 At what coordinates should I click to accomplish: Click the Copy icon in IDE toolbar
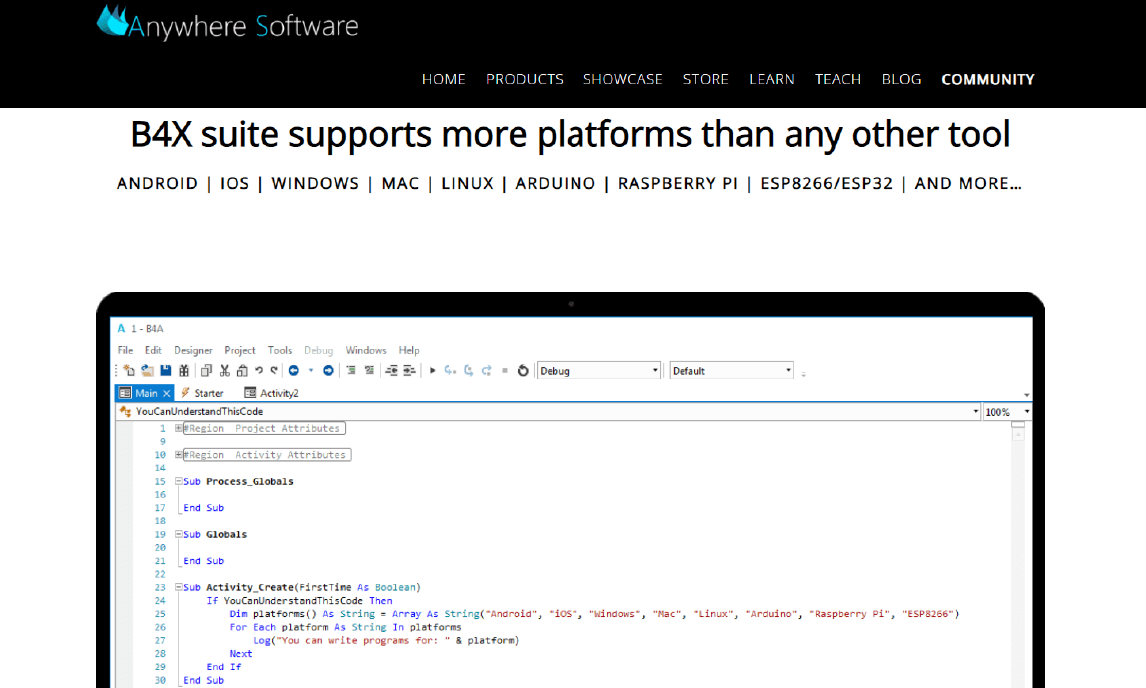point(206,371)
